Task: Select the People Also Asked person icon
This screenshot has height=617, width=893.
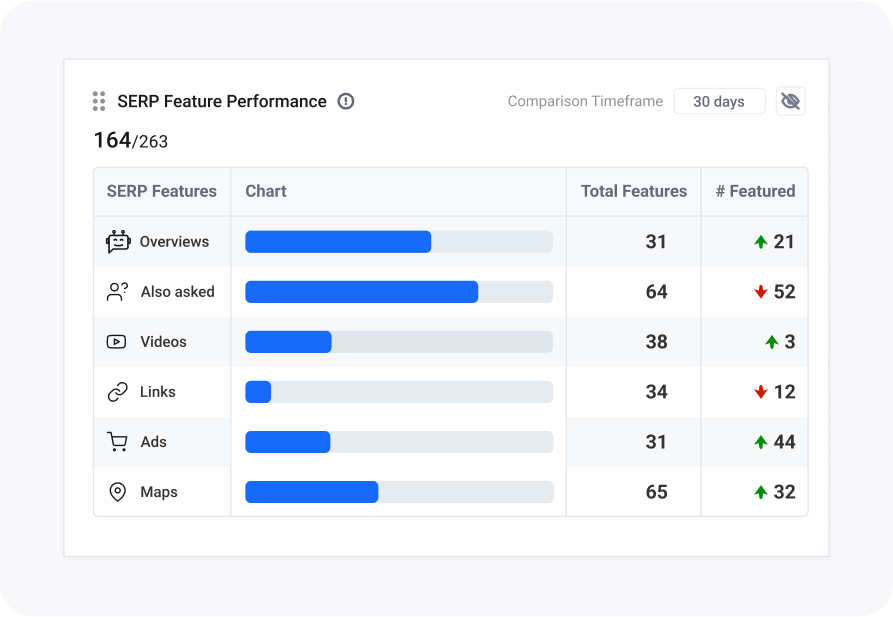Action: [116, 291]
